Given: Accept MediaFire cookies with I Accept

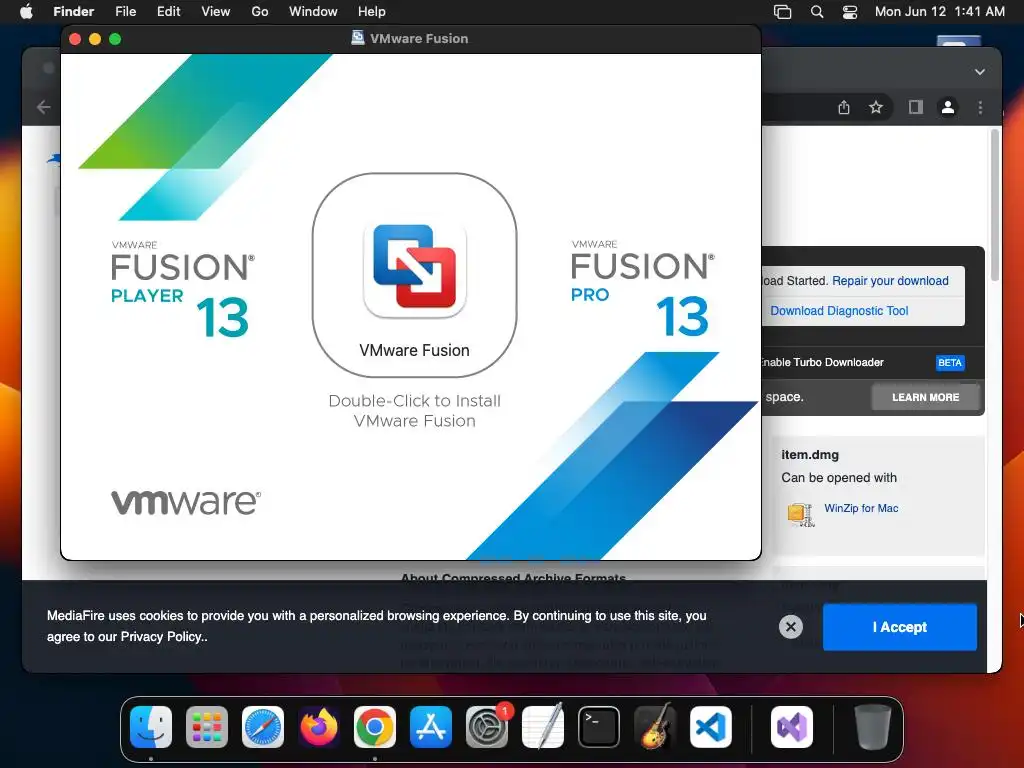Looking at the screenshot, I should tap(900, 627).
